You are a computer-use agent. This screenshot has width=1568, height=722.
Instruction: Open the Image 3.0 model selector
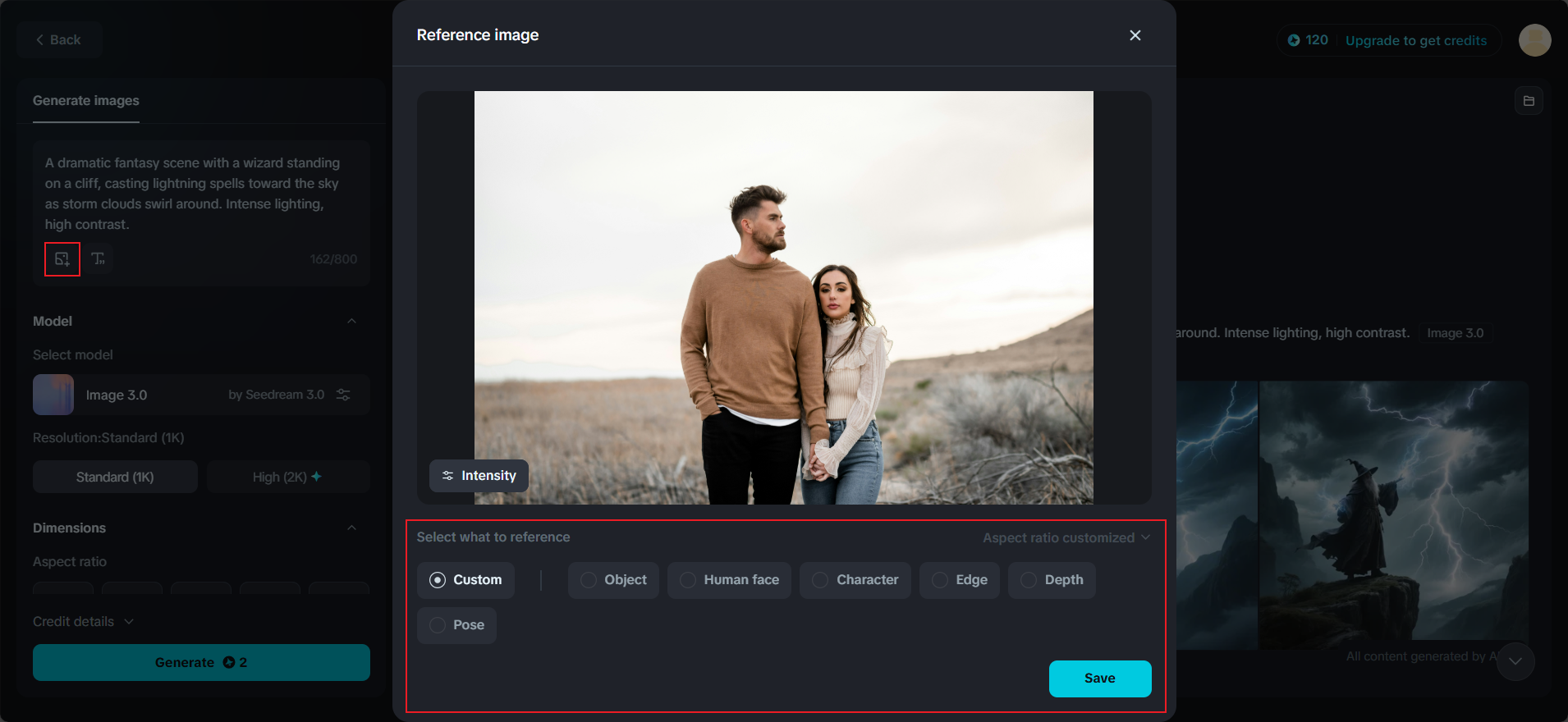point(201,395)
